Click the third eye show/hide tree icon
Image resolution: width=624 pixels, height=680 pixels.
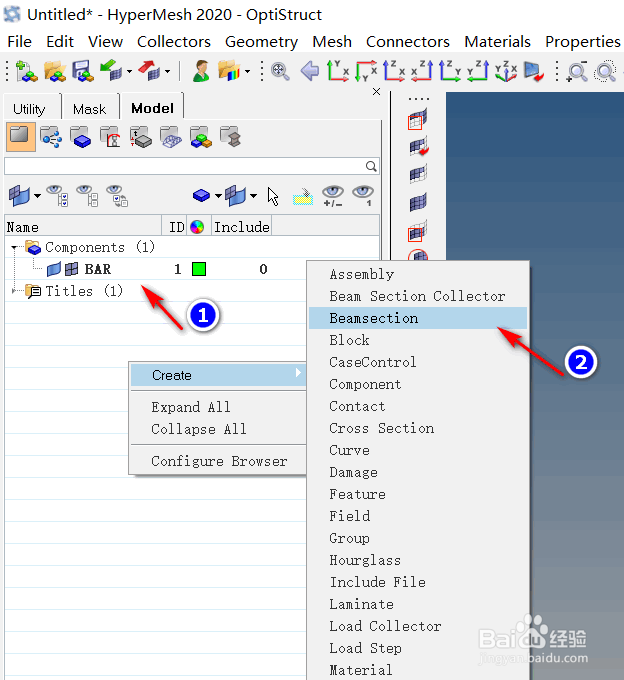[117, 196]
